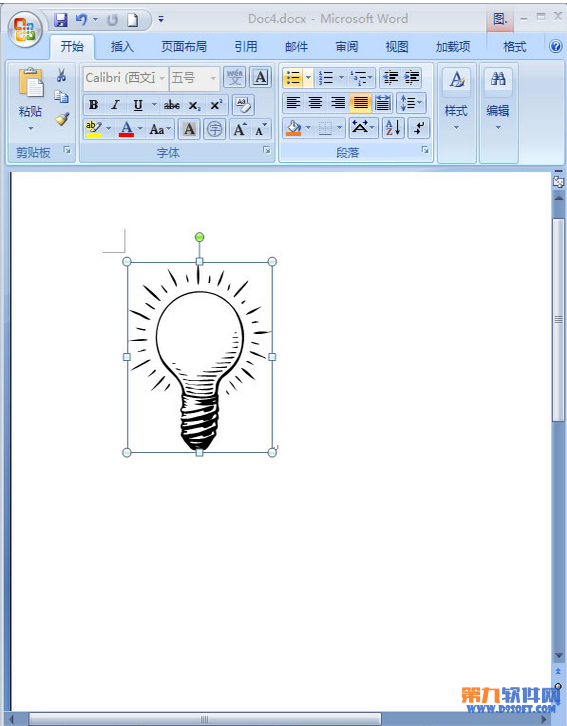Open the 审阅 tab
Image resolution: width=567 pixels, height=726 pixels.
[347, 47]
